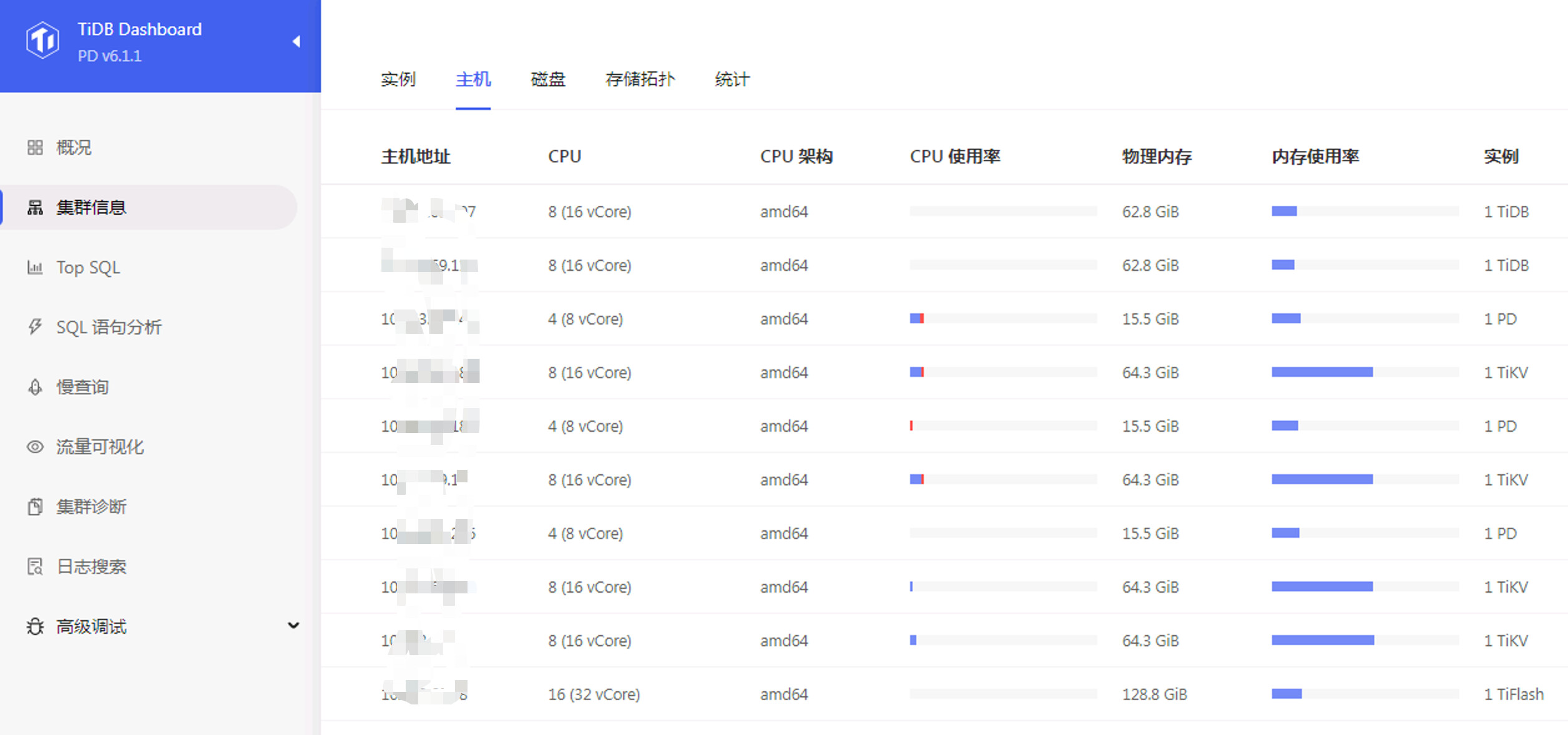Open the 高级调试 bug icon item
Screen dimensions: 1568x735
35,626
